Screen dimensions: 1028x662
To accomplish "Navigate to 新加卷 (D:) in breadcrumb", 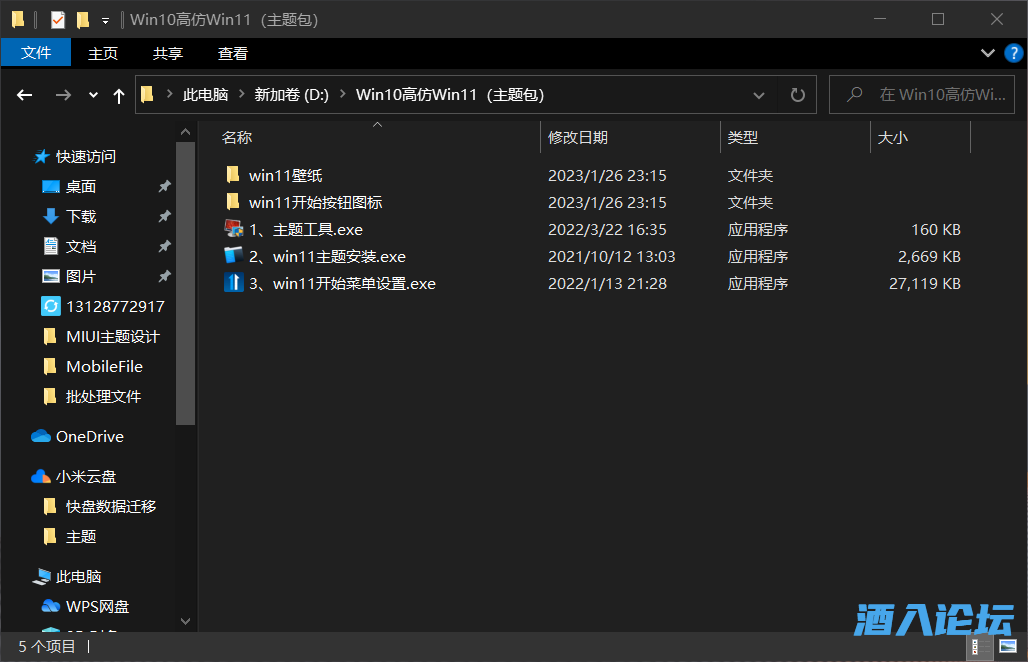I will click(x=291, y=95).
